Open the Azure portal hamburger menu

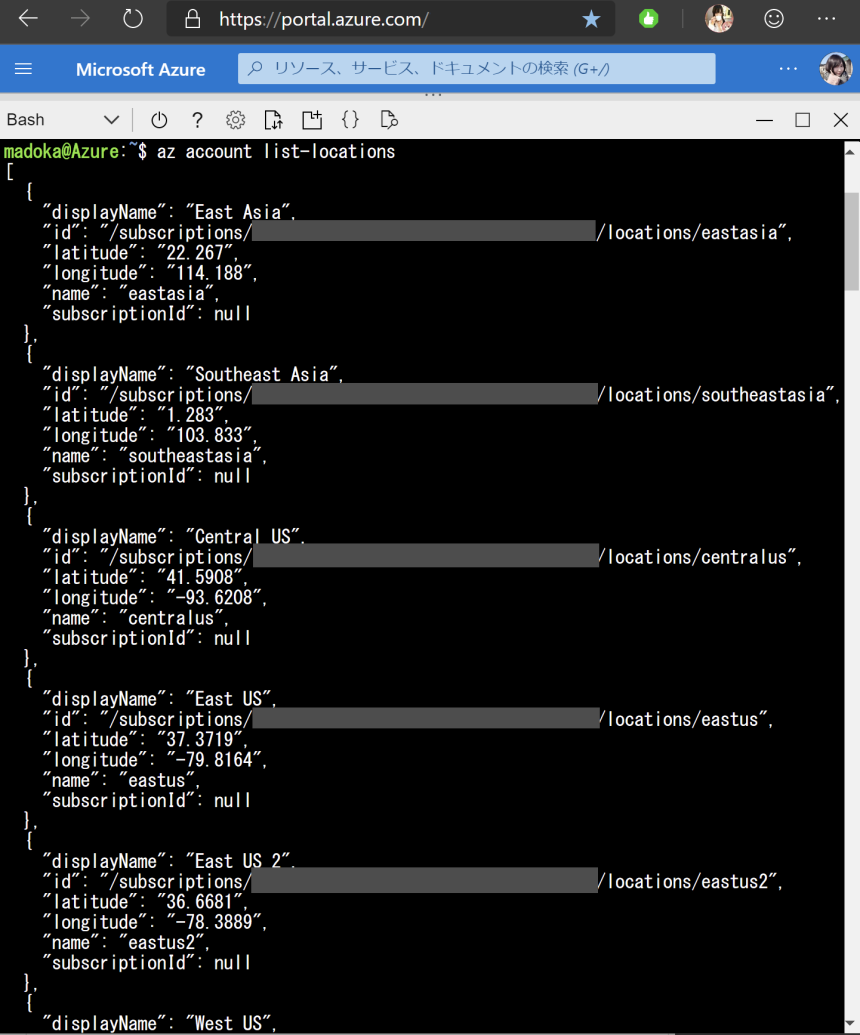[23, 68]
